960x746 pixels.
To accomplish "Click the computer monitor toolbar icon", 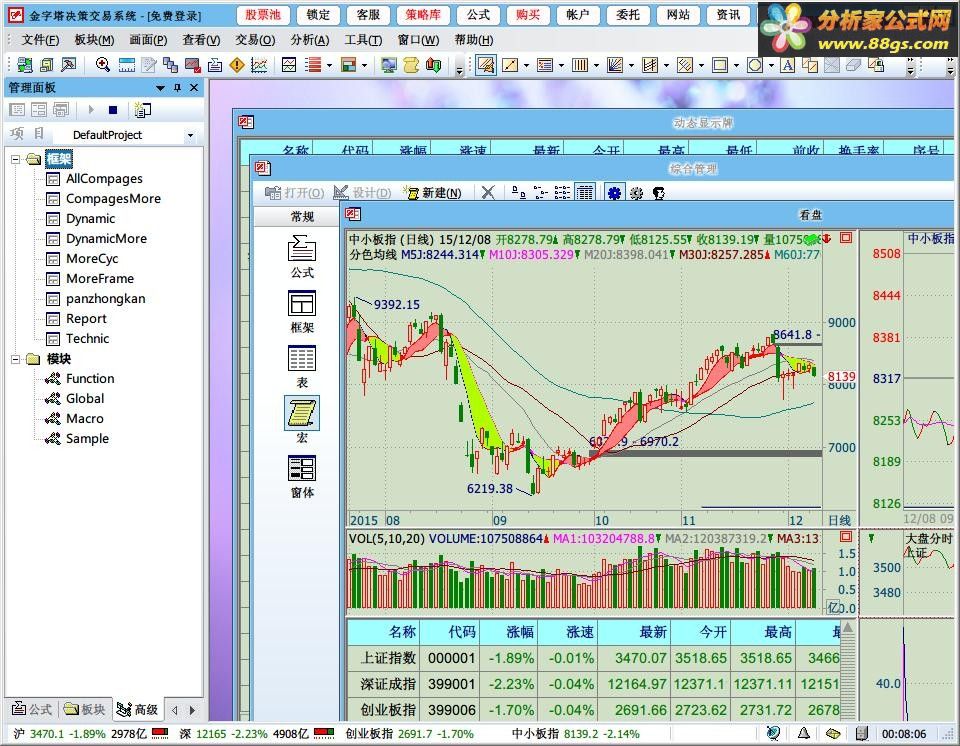I will coord(388,65).
